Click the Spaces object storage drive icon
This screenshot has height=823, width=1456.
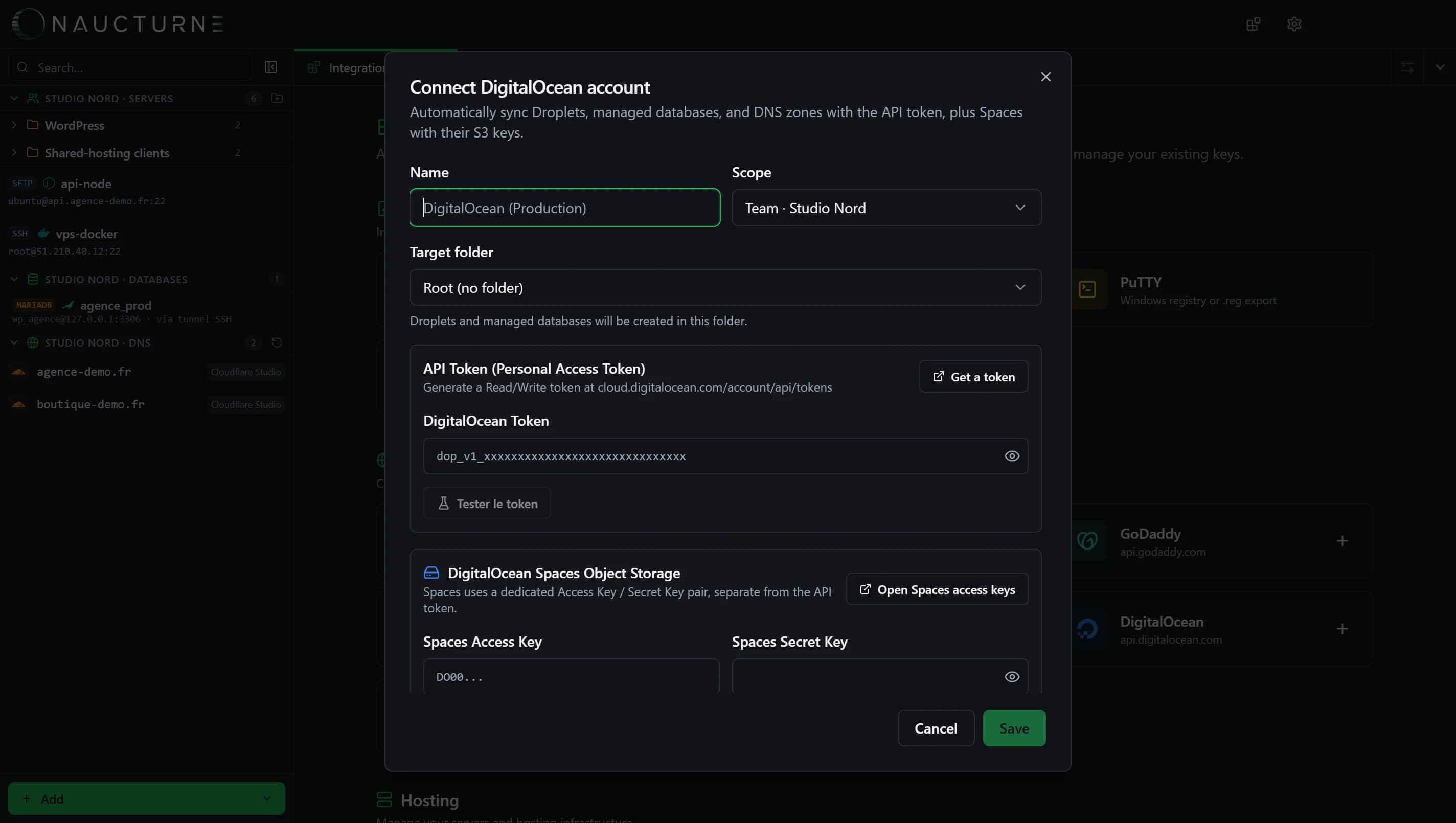(431, 573)
